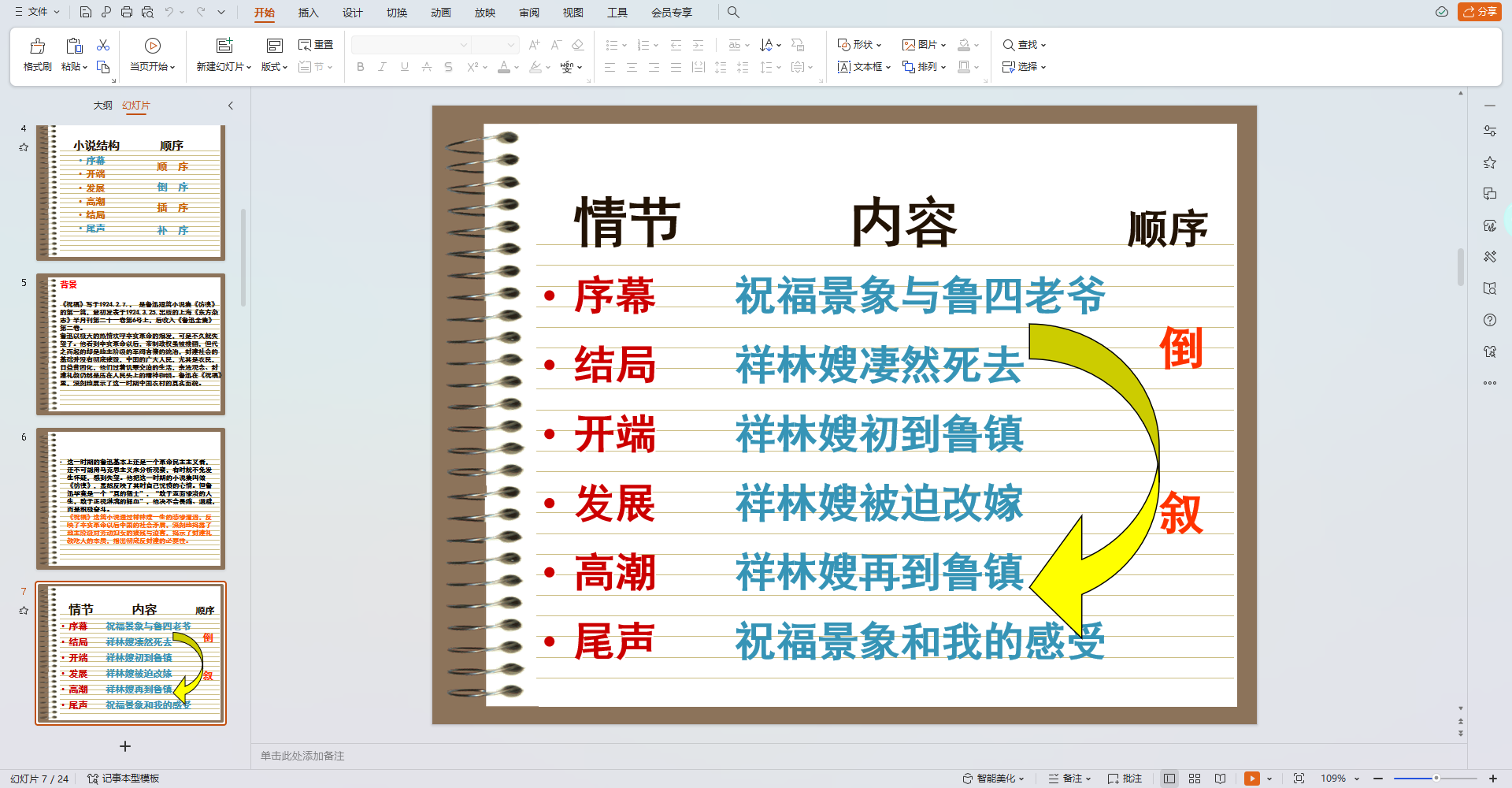Image resolution: width=1512 pixels, height=788 pixels.
Task: Open the 版式 layout dropdown
Action: 274,67
